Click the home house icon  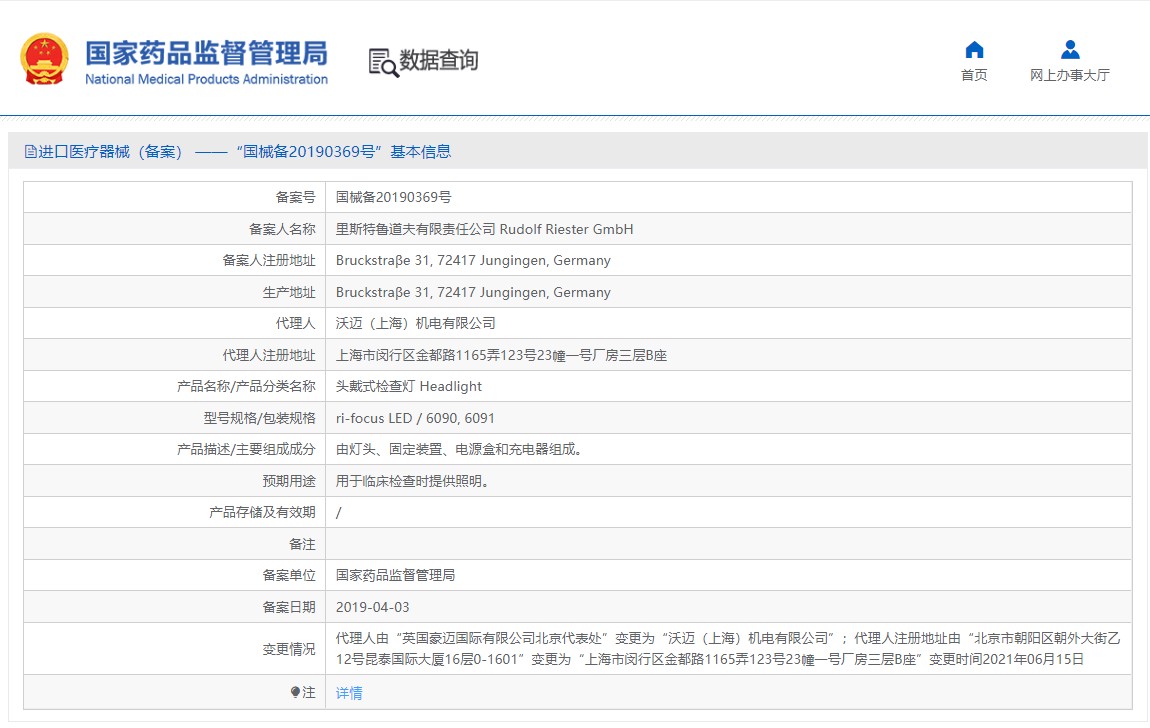974,50
